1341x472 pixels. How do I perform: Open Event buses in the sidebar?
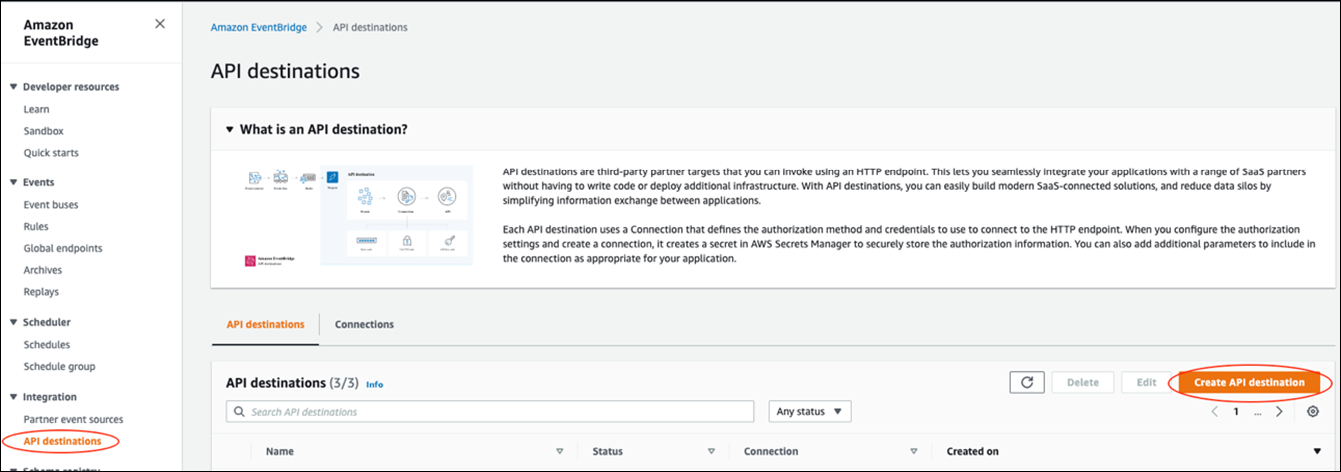tap(51, 205)
